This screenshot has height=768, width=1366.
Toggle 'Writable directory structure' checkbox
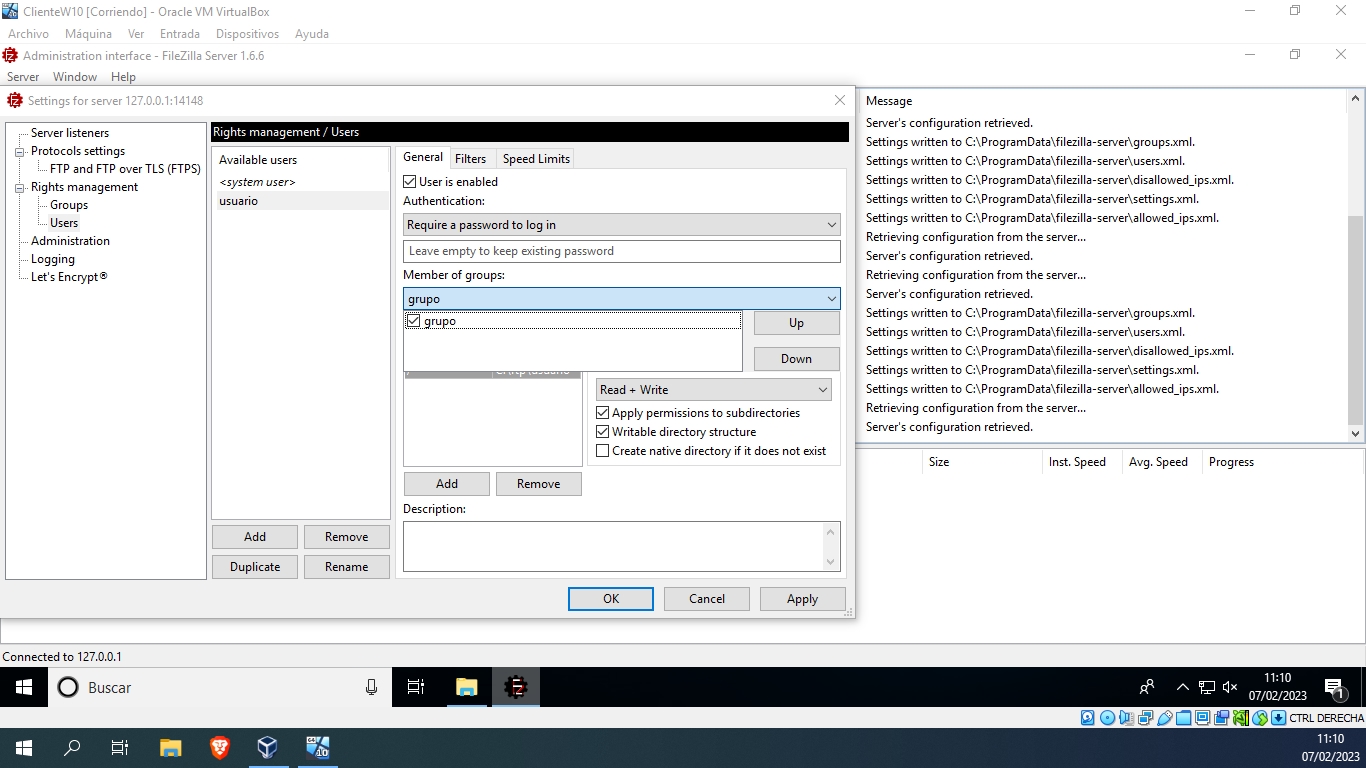tap(602, 432)
